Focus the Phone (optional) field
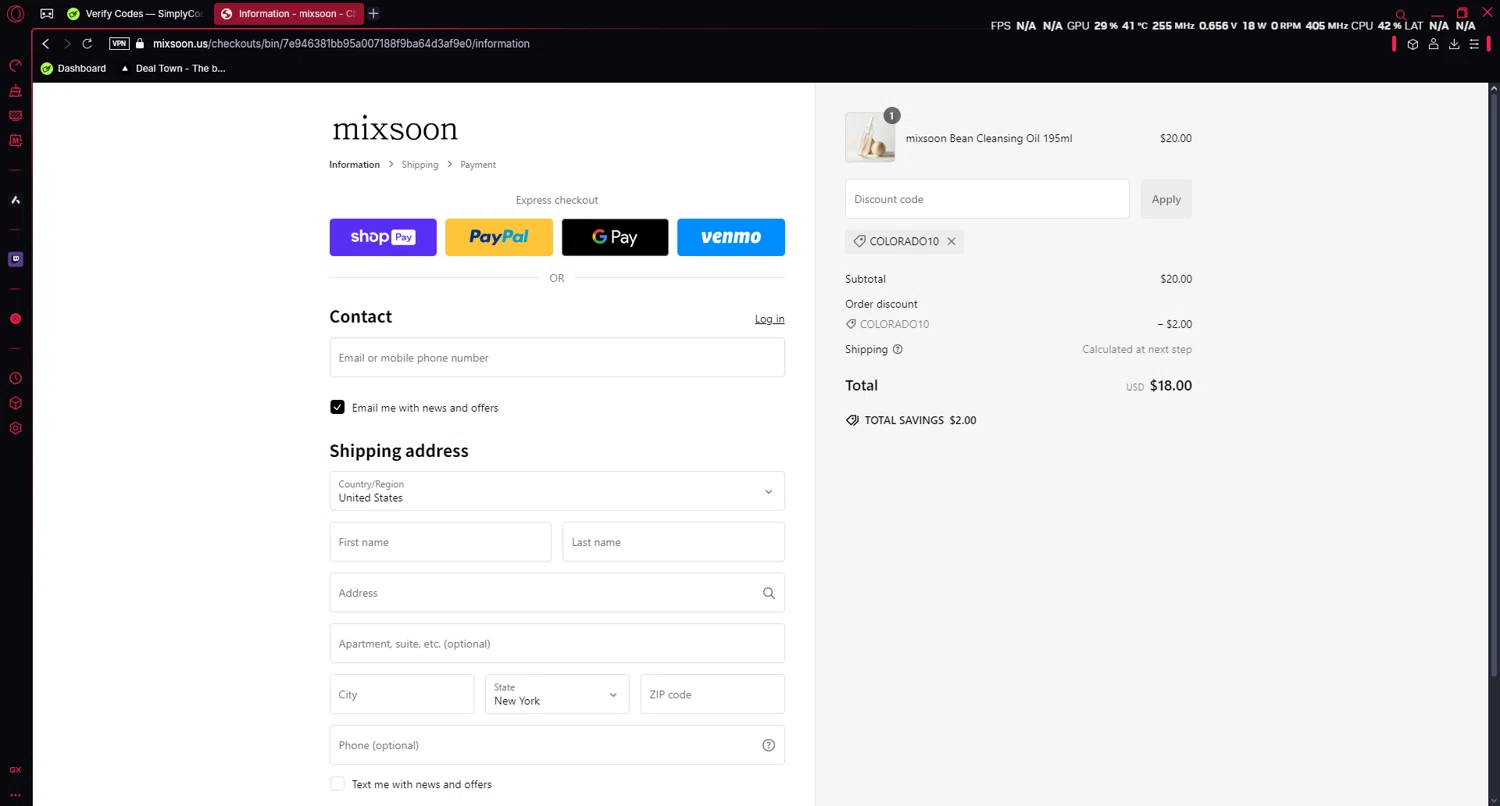This screenshot has height=806, width=1500. tap(557, 745)
